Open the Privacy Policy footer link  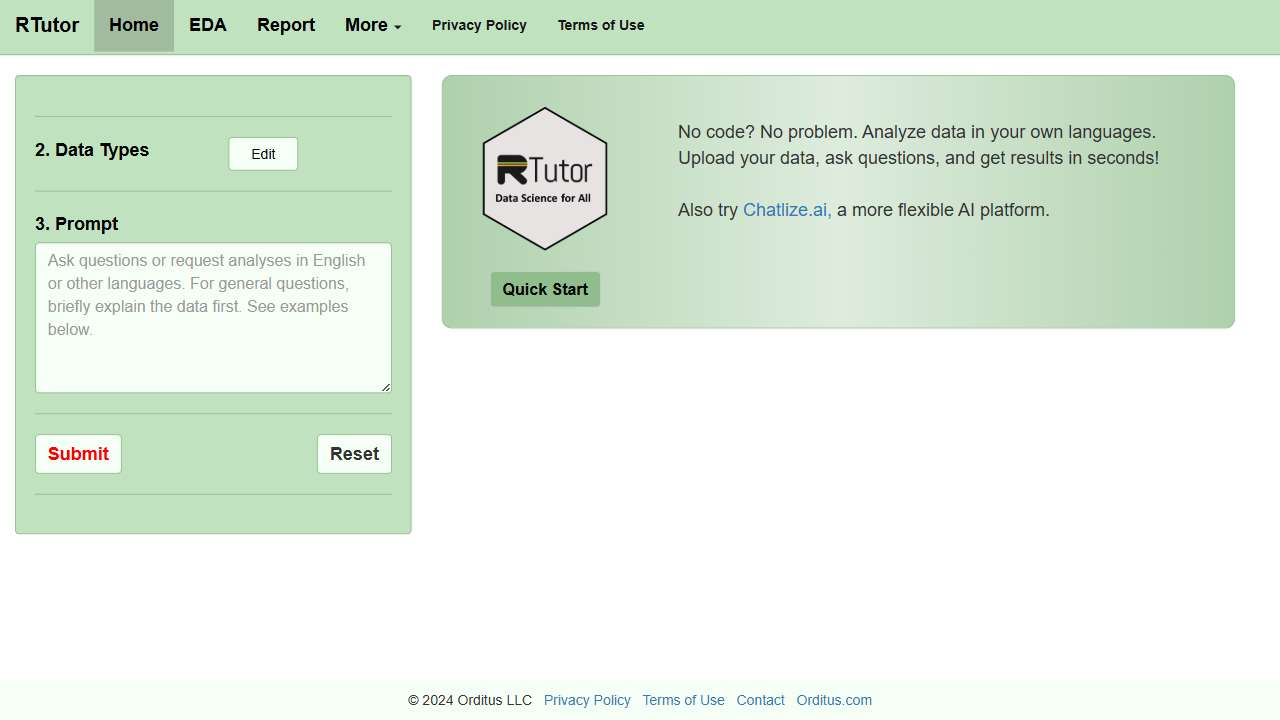tap(587, 700)
